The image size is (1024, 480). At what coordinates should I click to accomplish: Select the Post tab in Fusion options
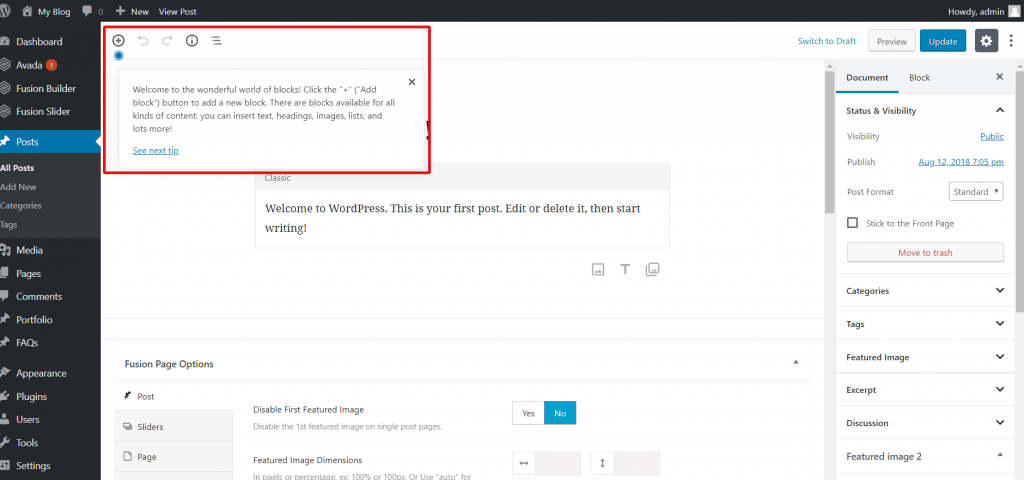pyautogui.click(x=174, y=396)
